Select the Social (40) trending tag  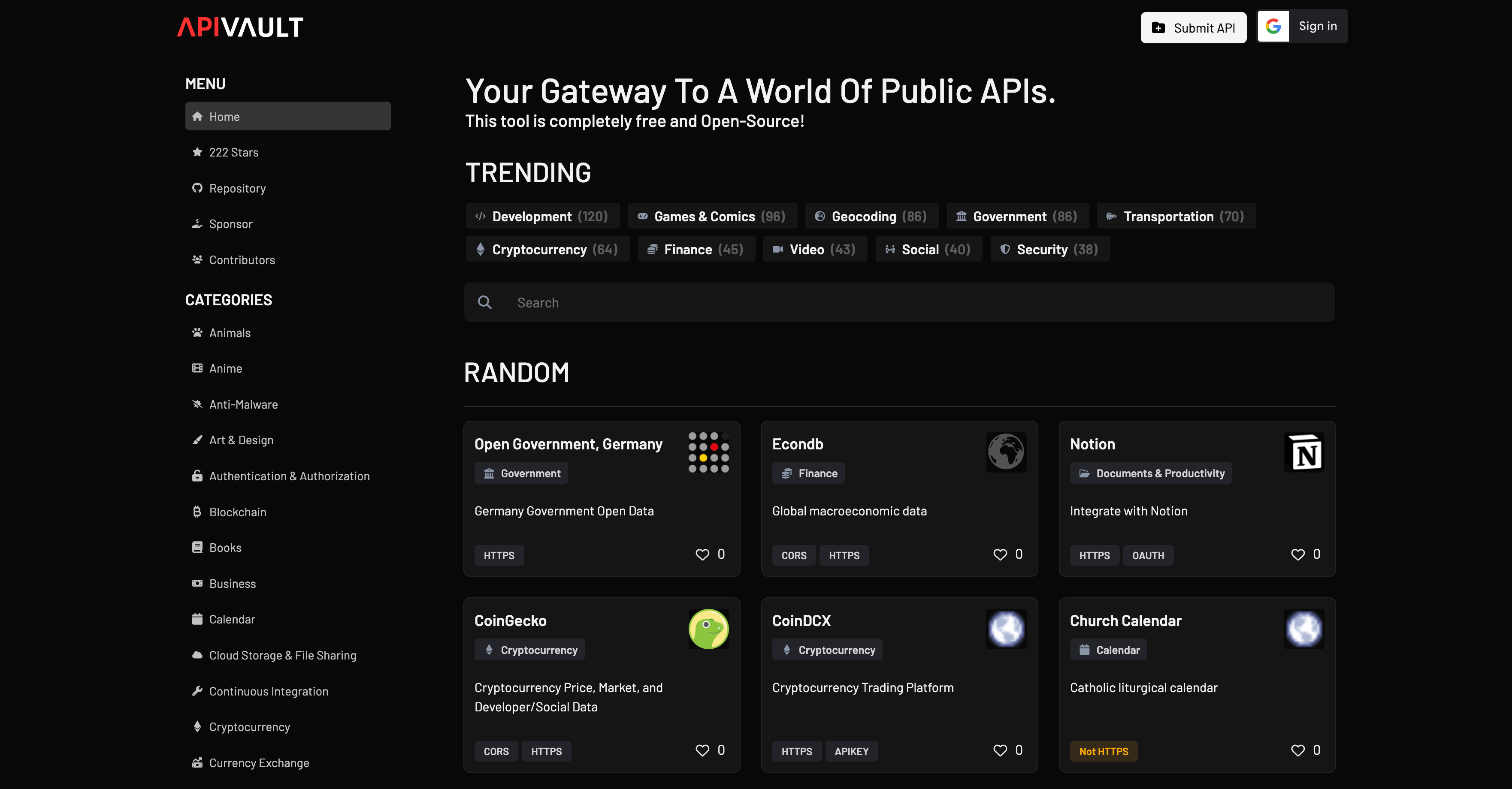928,249
